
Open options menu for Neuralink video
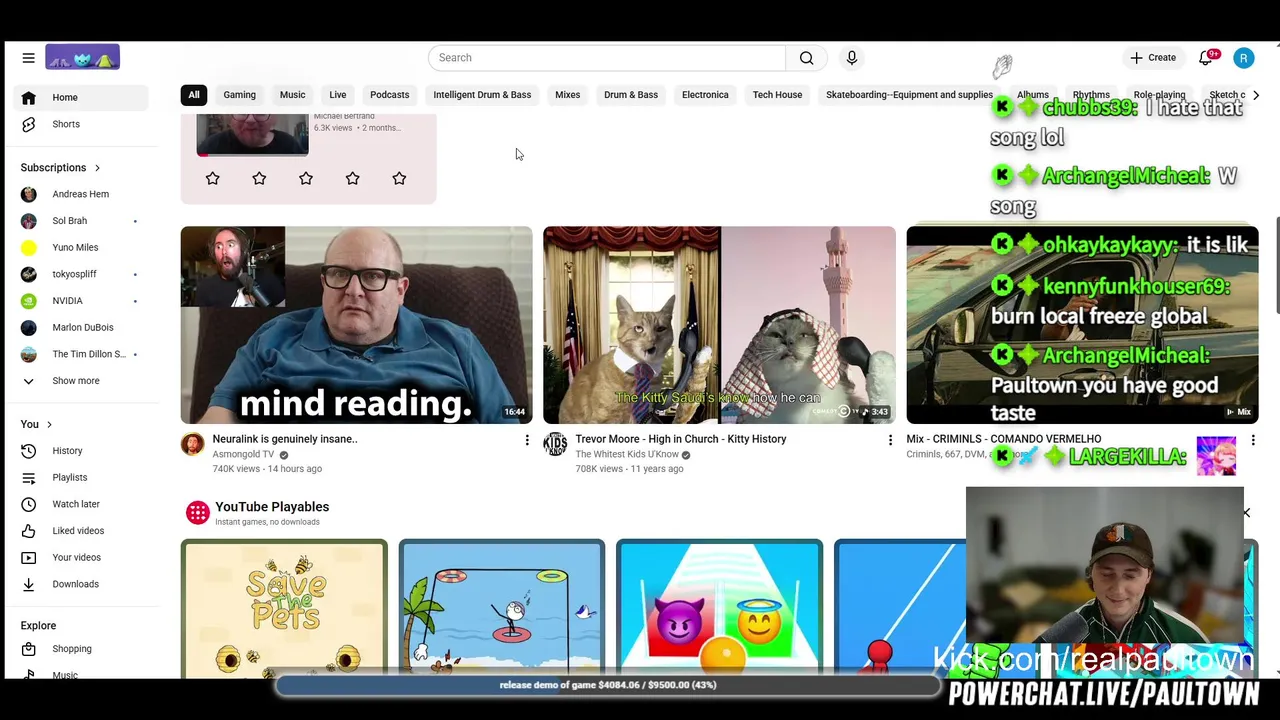(x=527, y=440)
